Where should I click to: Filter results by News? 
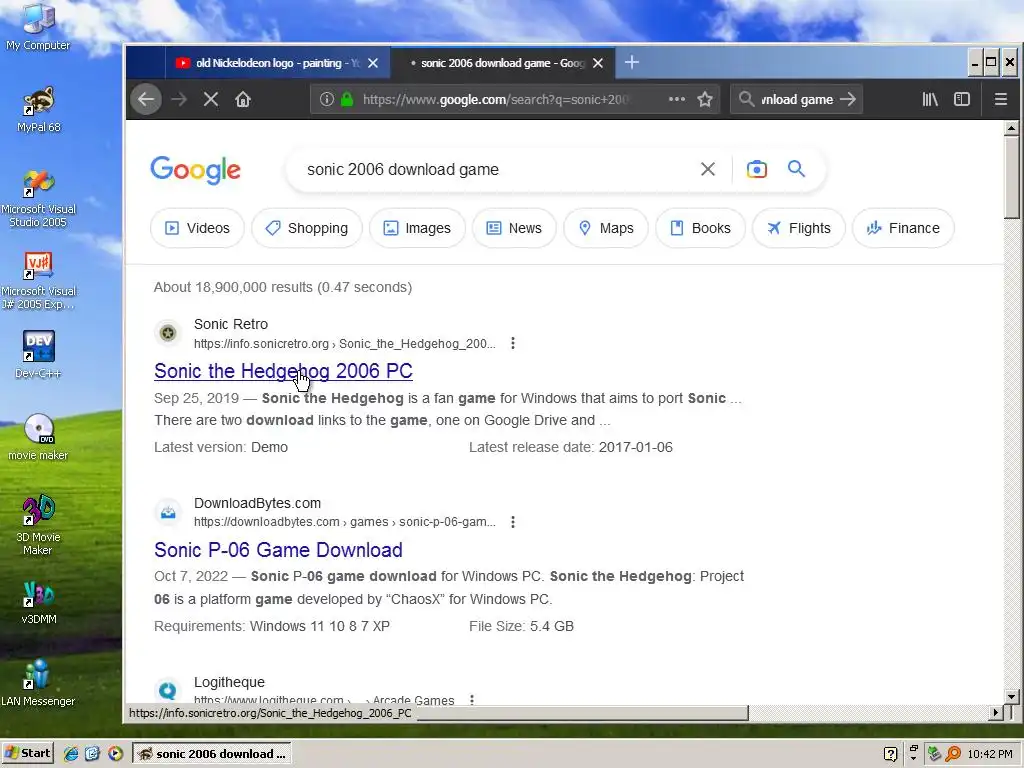point(514,228)
